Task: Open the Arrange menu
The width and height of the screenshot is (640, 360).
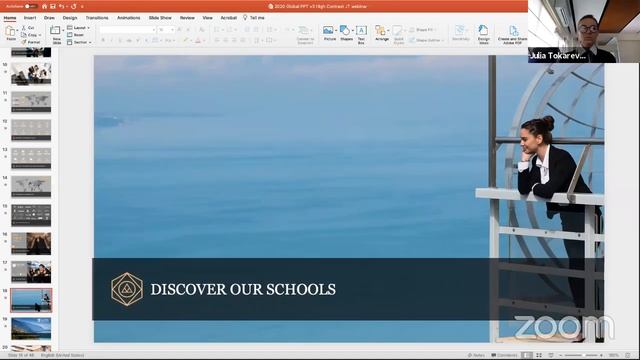Action: [x=382, y=33]
